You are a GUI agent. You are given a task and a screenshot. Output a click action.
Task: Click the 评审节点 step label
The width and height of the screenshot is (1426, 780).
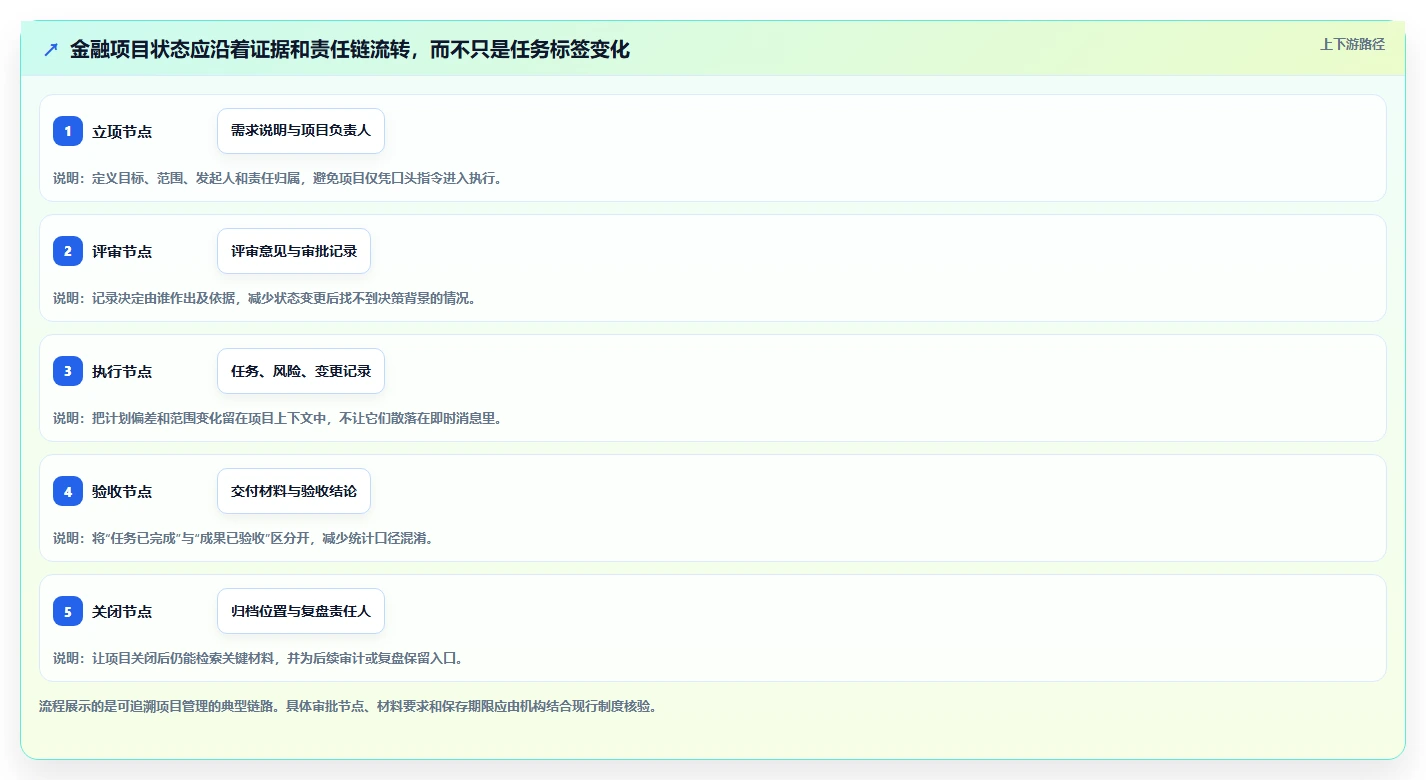(122, 251)
